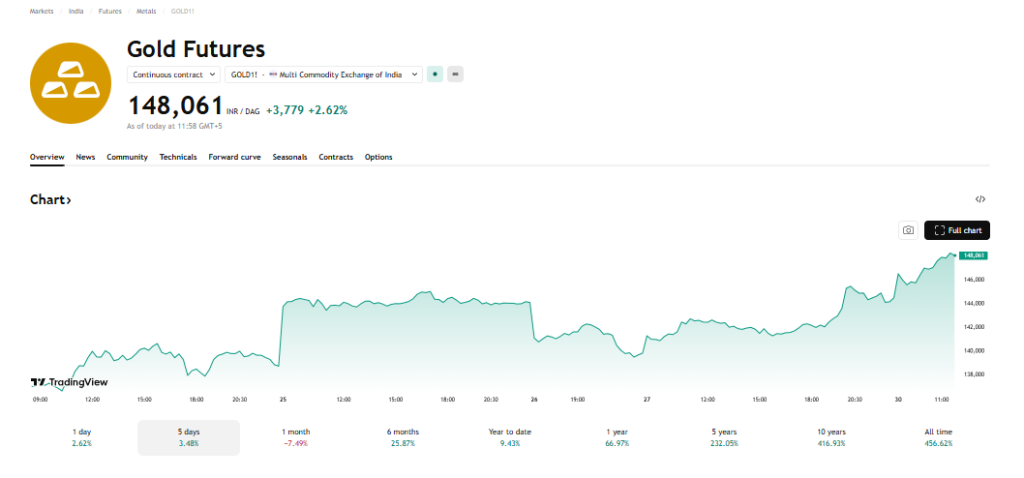Click the Gold Futures title
Screen dimensions: 1024x478
point(196,49)
